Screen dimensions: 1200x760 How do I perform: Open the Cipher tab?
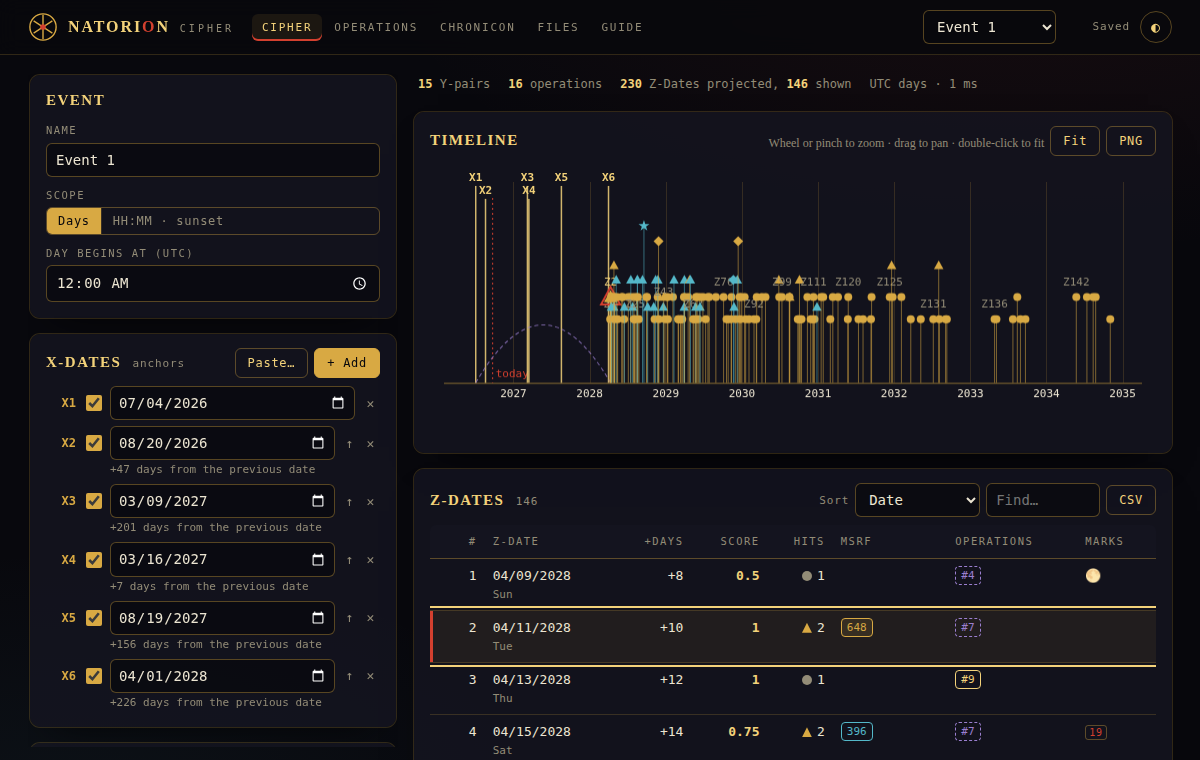pos(287,27)
